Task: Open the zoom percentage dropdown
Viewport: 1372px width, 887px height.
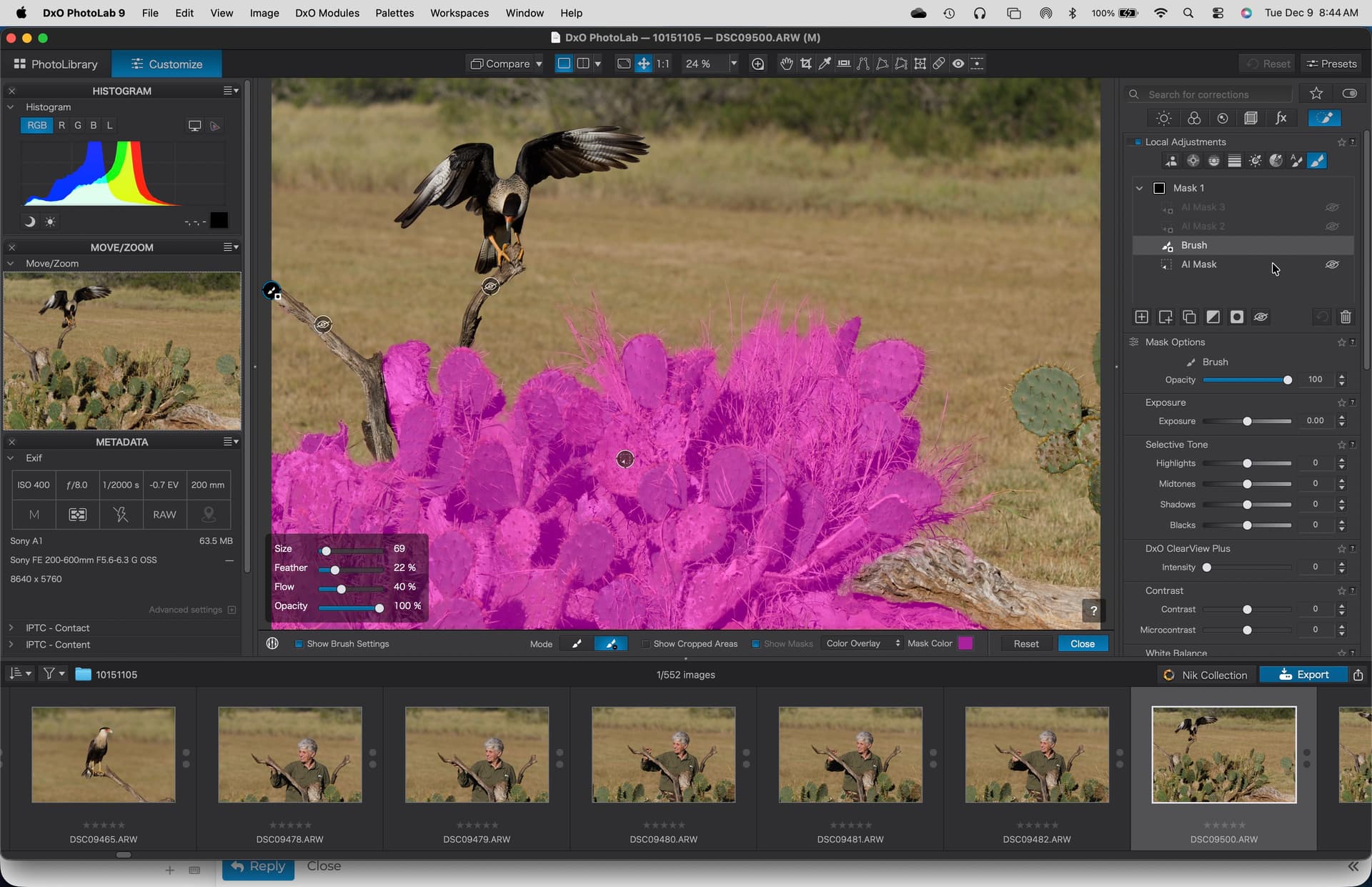Action: click(733, 64)
